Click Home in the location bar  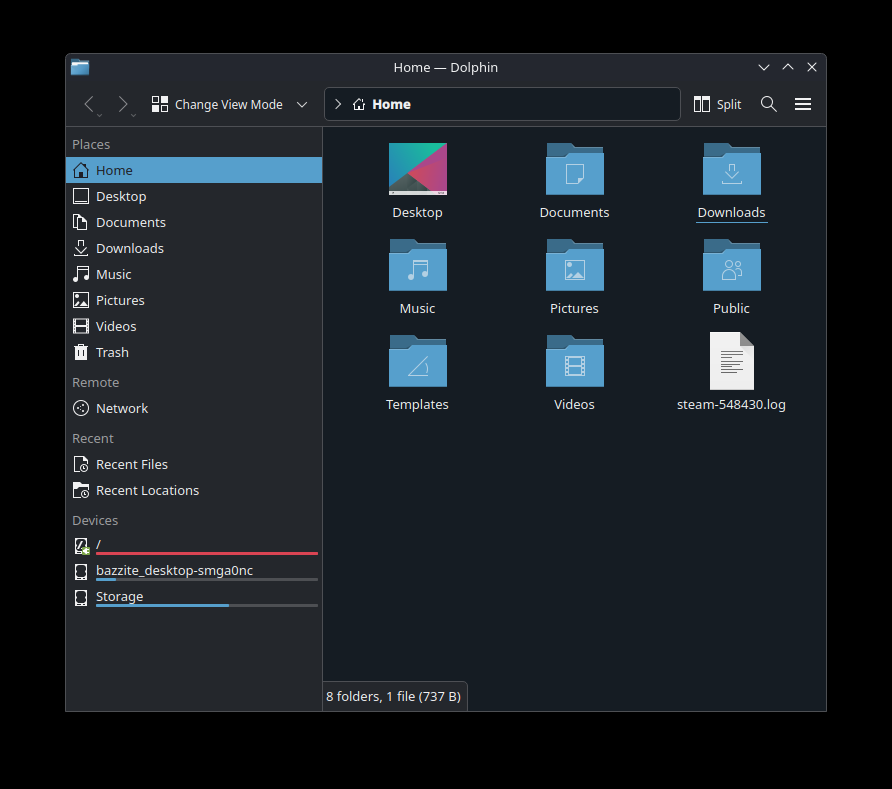point(391,104)
